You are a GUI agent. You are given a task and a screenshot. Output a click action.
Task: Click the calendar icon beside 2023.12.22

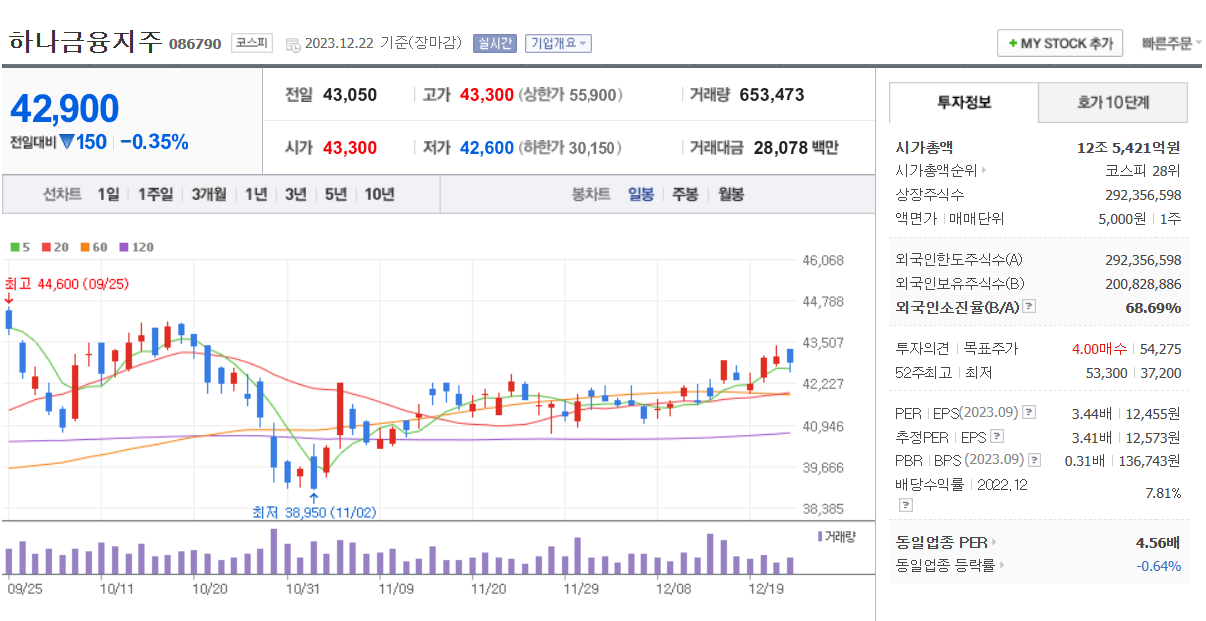[x=292, y=44]
